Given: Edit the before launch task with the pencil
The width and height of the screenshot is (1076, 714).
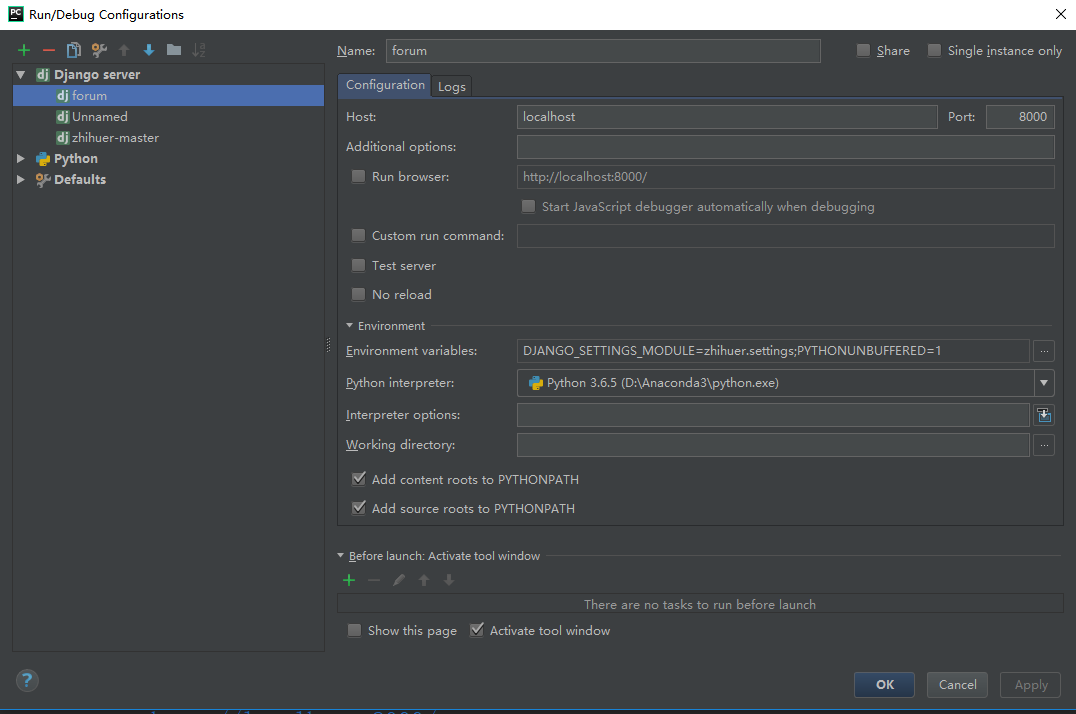Looking at the screenshot, I should [x=399, y=580].
